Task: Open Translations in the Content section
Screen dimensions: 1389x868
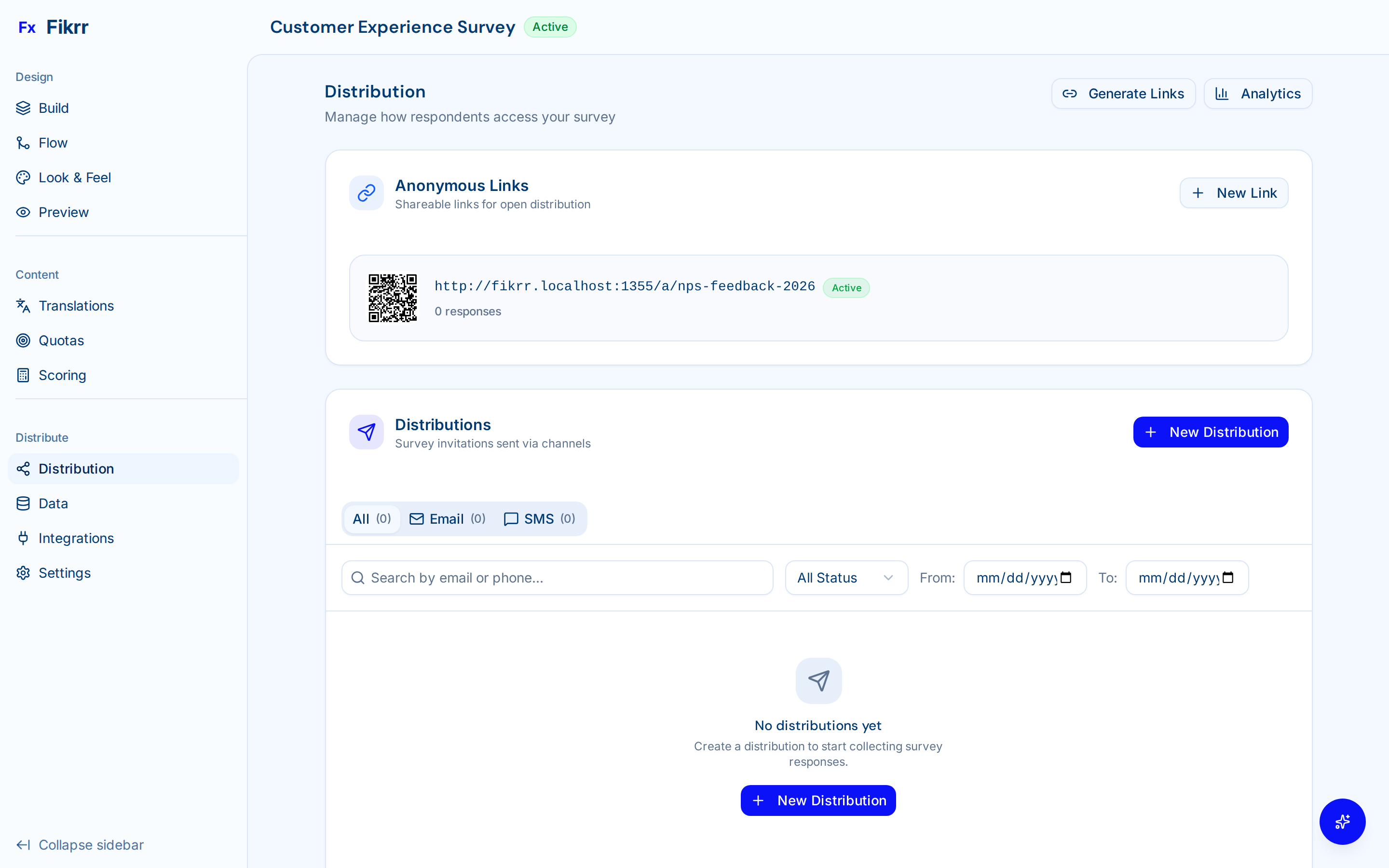Action: (76, 306)
